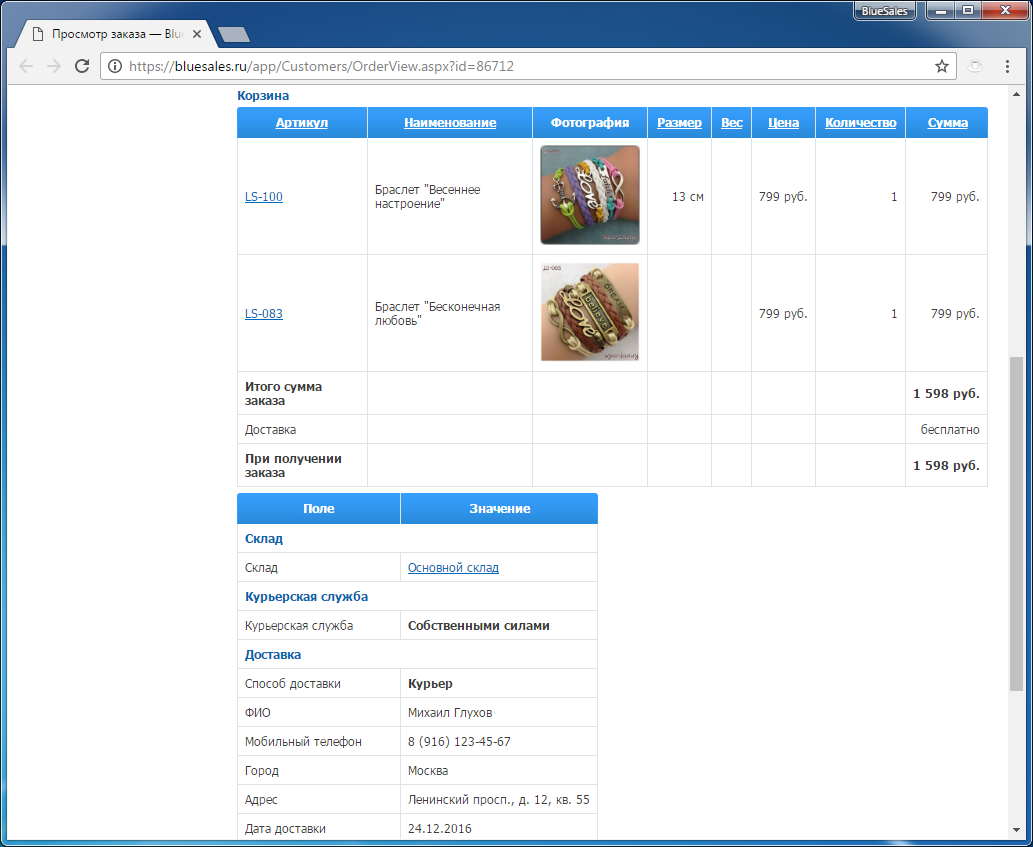The image size is (1033, 847).
Task: Click the URL address bar field
Action: point(520,66)
